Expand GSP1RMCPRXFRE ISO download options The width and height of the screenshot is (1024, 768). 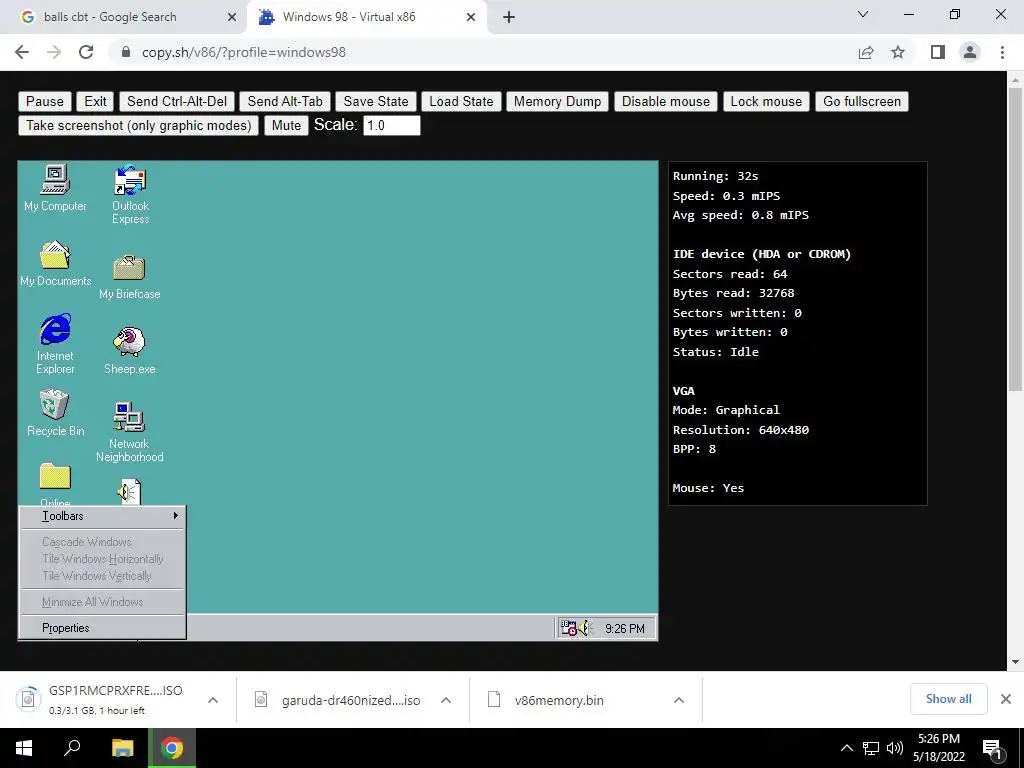pyautogui.click(x=213, y=700)
